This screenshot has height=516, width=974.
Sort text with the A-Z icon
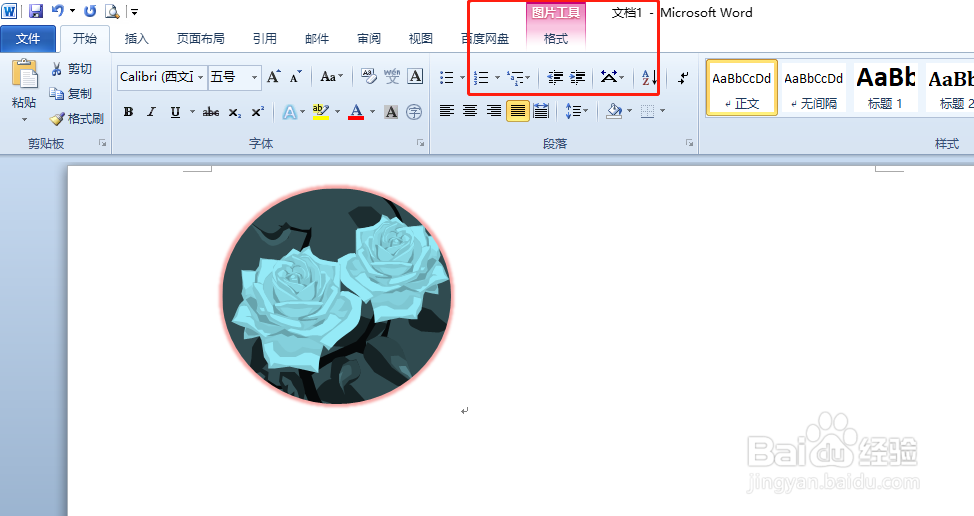(x=649, y=77)
